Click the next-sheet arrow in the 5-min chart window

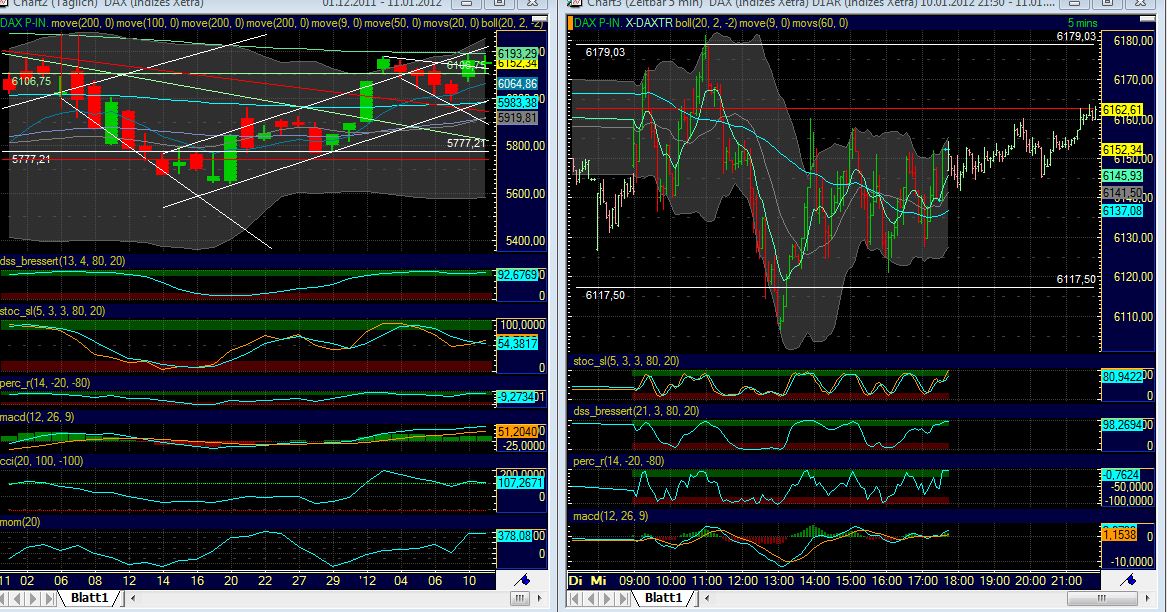607,598
